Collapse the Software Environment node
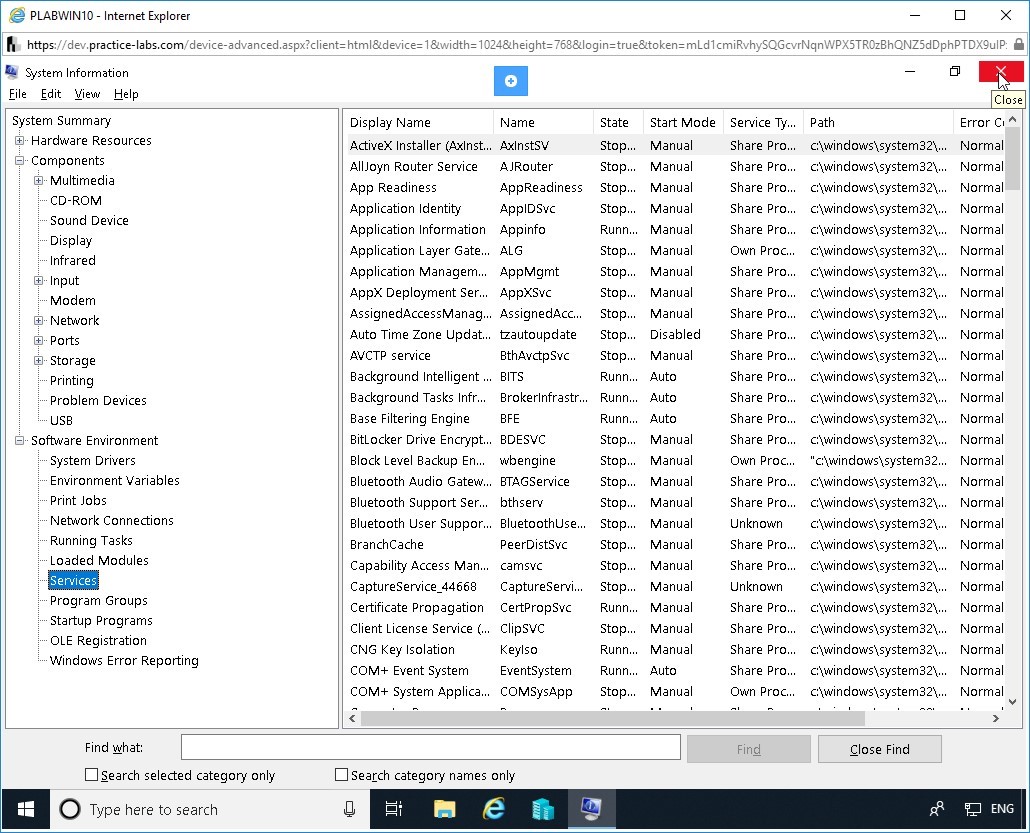 (x=20, y=441)
